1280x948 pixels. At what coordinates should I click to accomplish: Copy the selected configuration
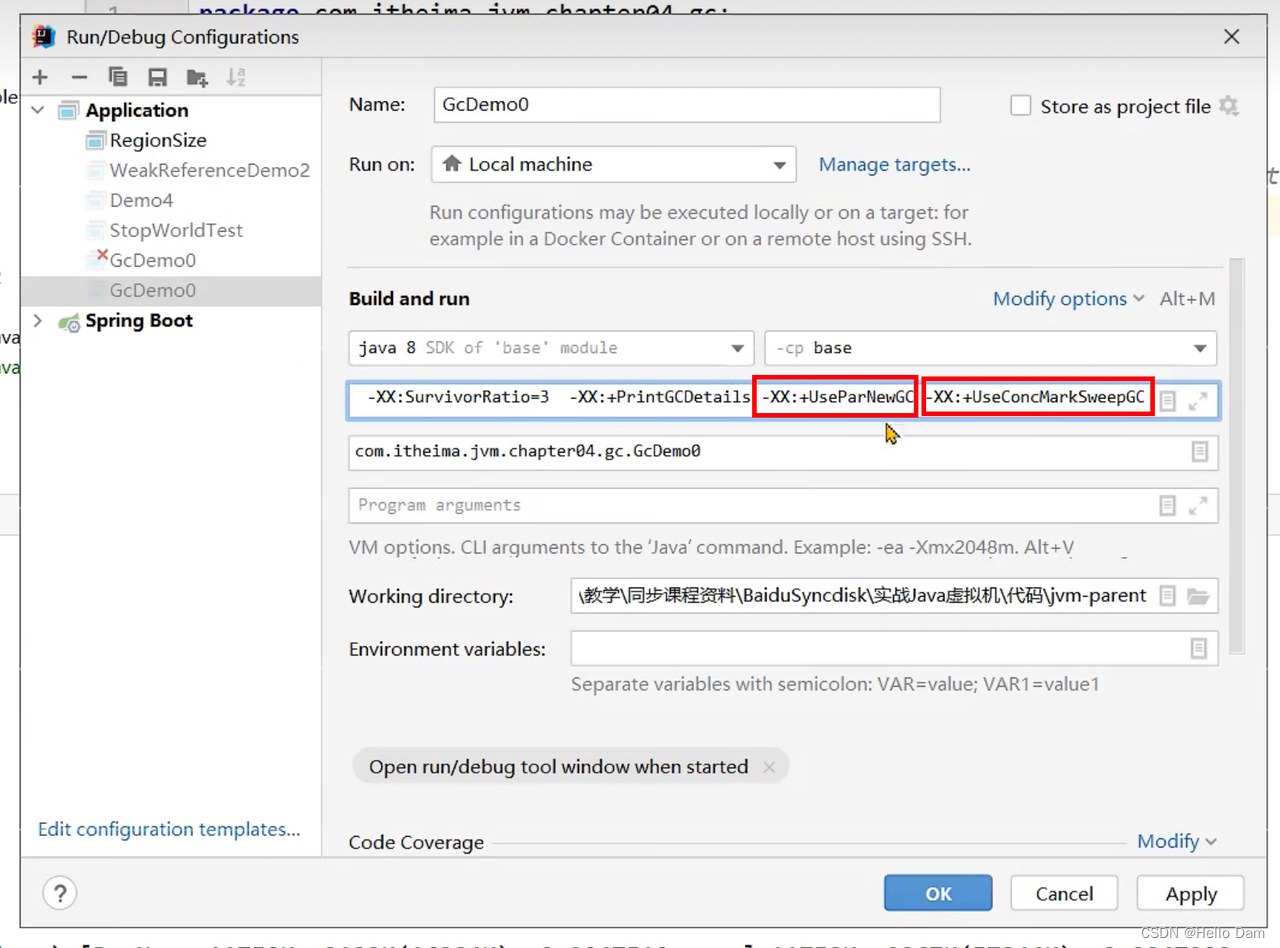click(x=118, y=77)
